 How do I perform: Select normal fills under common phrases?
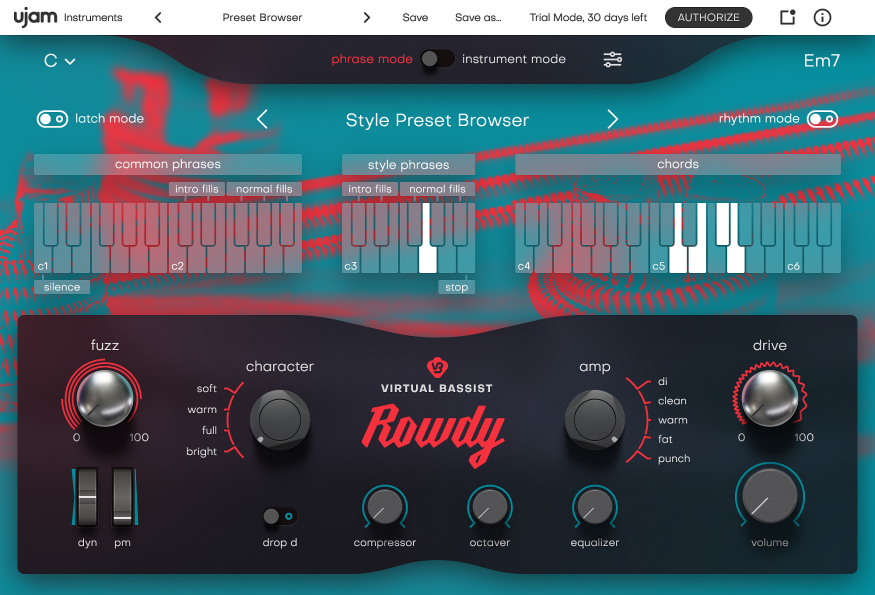tap(264, 189)
